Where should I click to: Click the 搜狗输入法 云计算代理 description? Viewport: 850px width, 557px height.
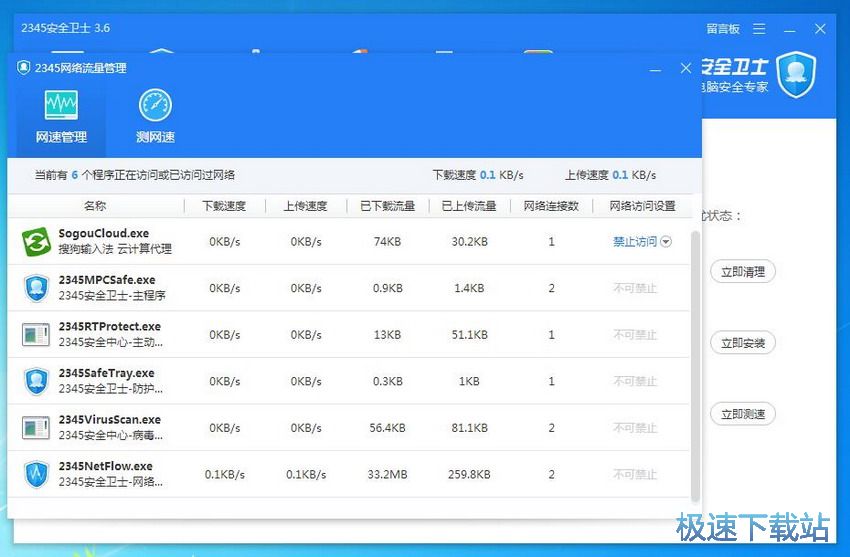[x=115, y=249]
